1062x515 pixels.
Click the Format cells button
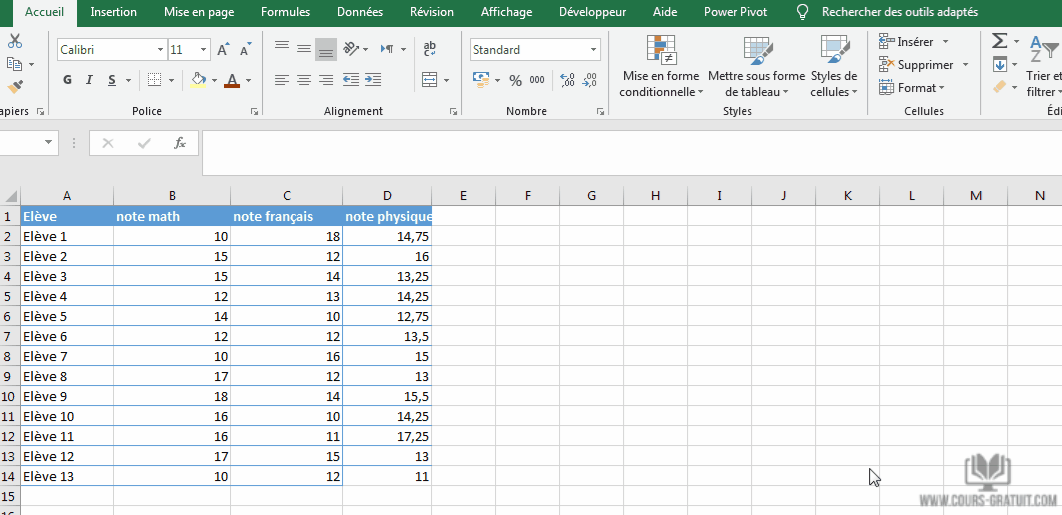point(912,88)
